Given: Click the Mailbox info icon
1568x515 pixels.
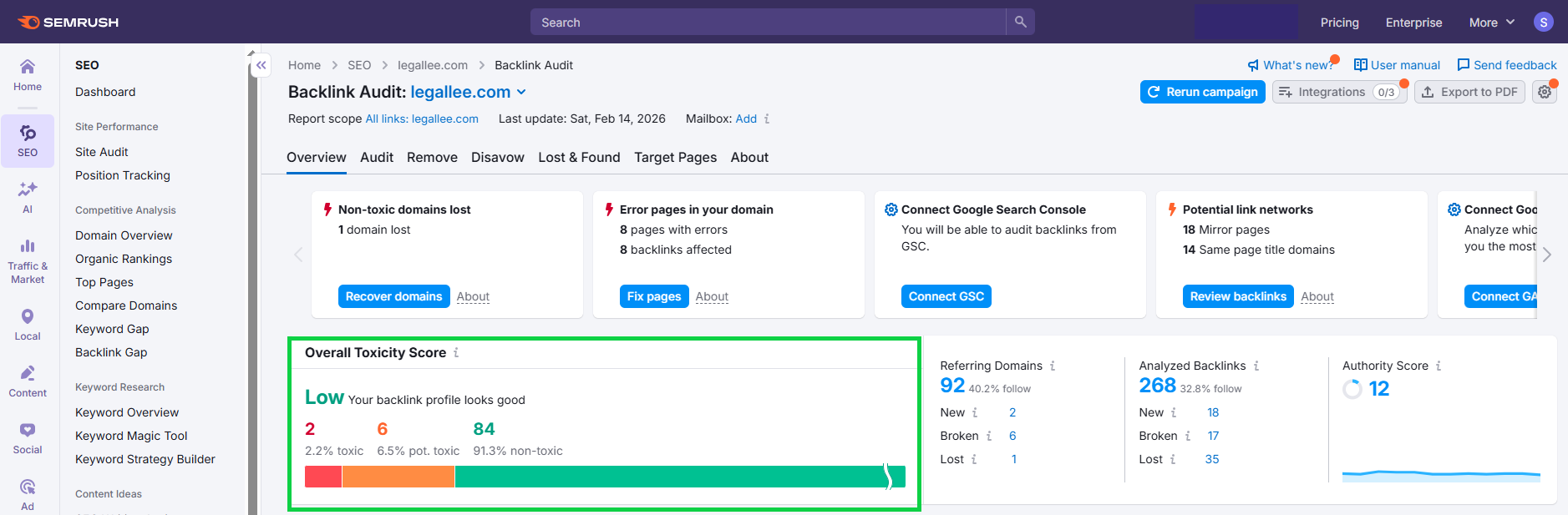Looking at the screenshot, I should (767, 119).
